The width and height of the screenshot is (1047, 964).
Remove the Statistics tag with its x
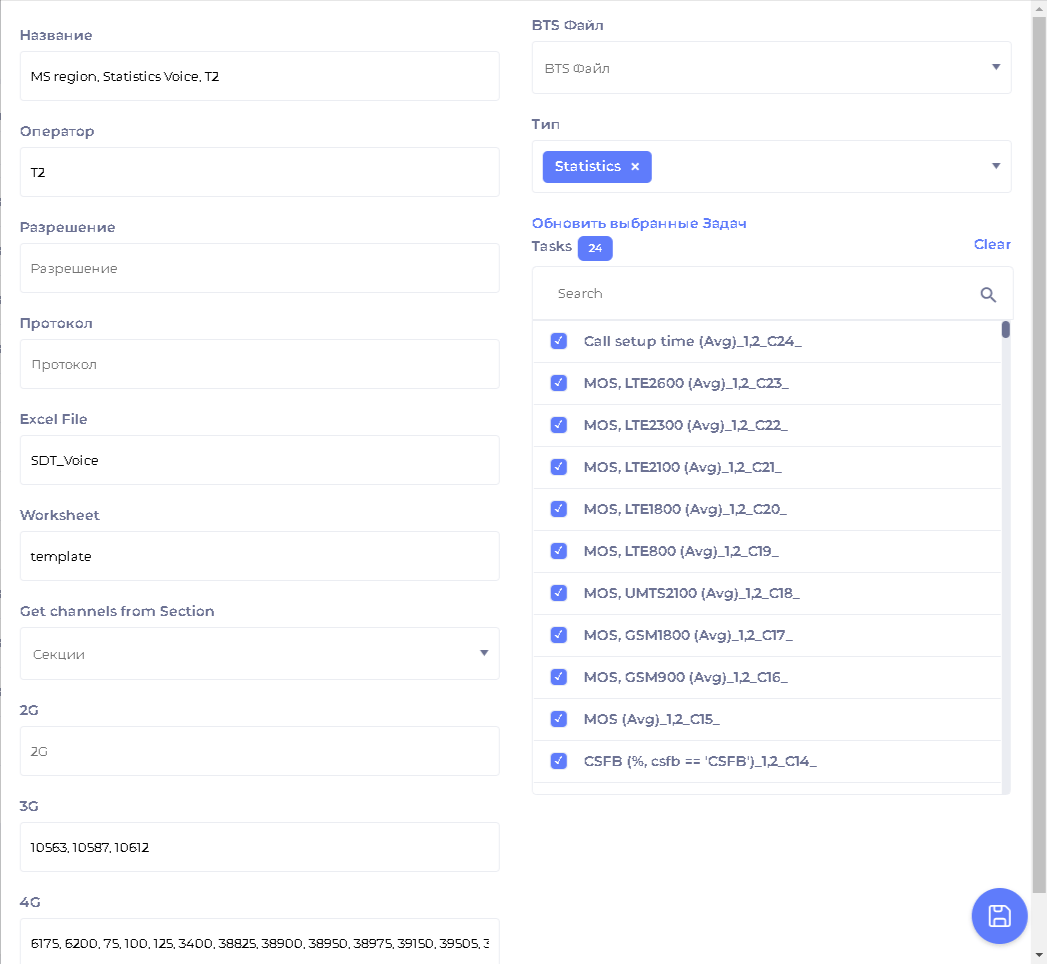635,167
